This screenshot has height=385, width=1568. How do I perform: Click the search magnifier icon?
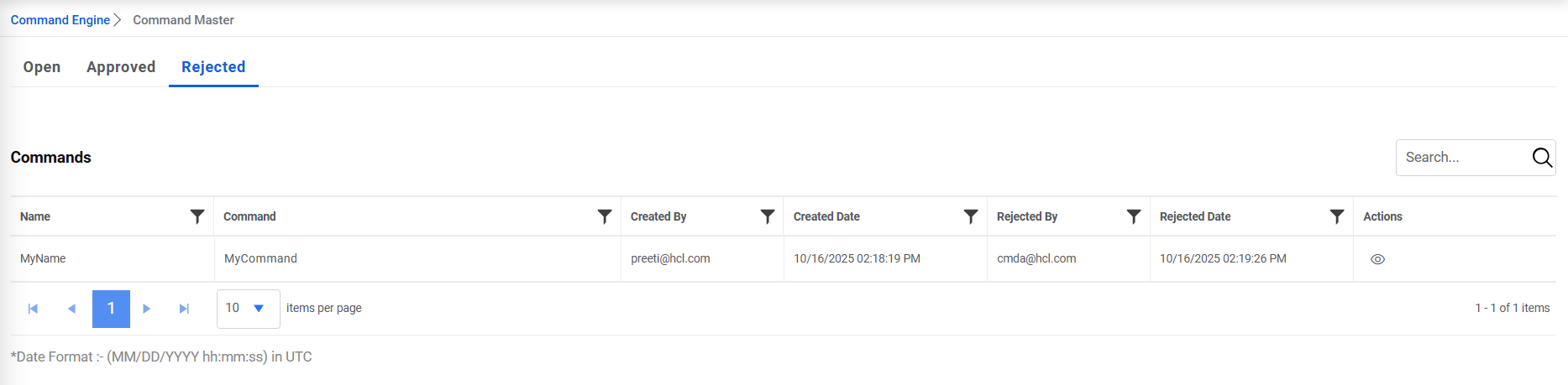(1542, 158)
